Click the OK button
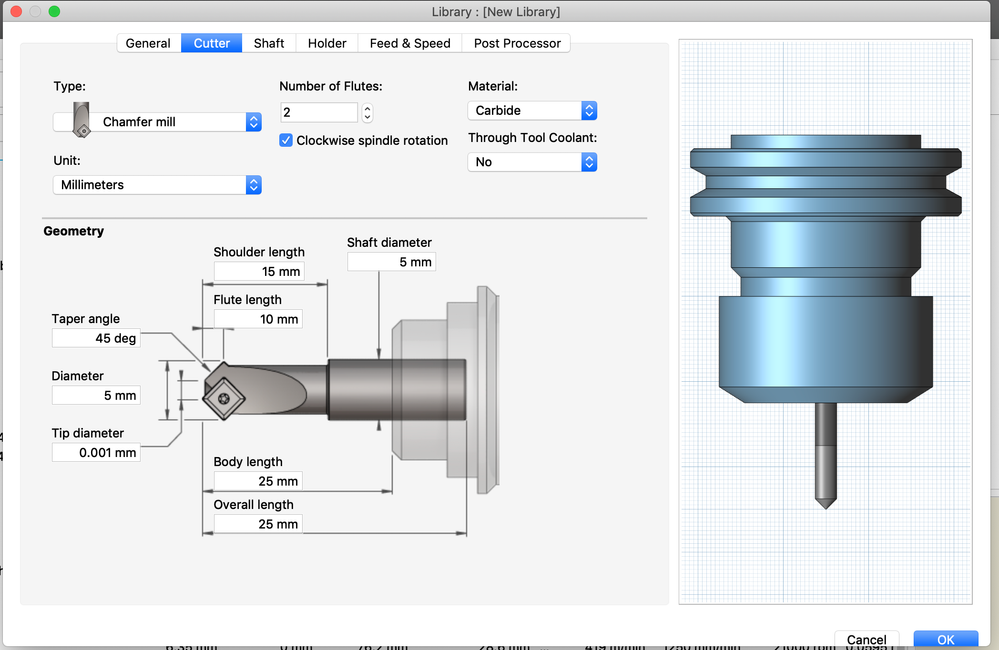The height and width of the screenshot is (650, 999). [x=945, y=639]
